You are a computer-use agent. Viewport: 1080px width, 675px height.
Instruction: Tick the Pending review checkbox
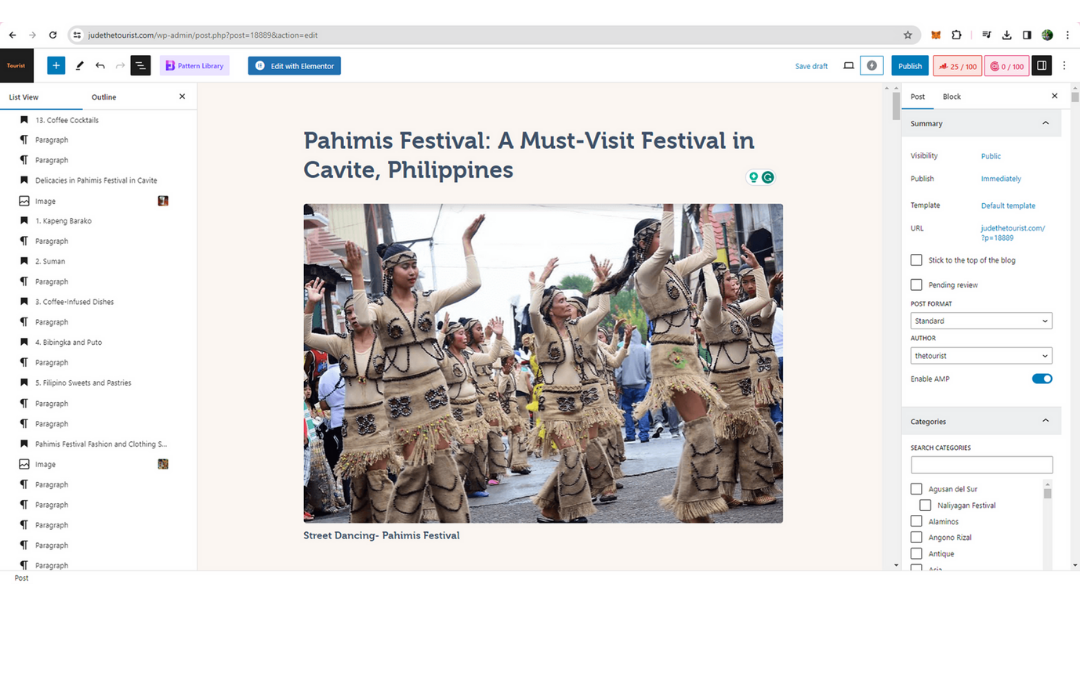click(916, 284)
